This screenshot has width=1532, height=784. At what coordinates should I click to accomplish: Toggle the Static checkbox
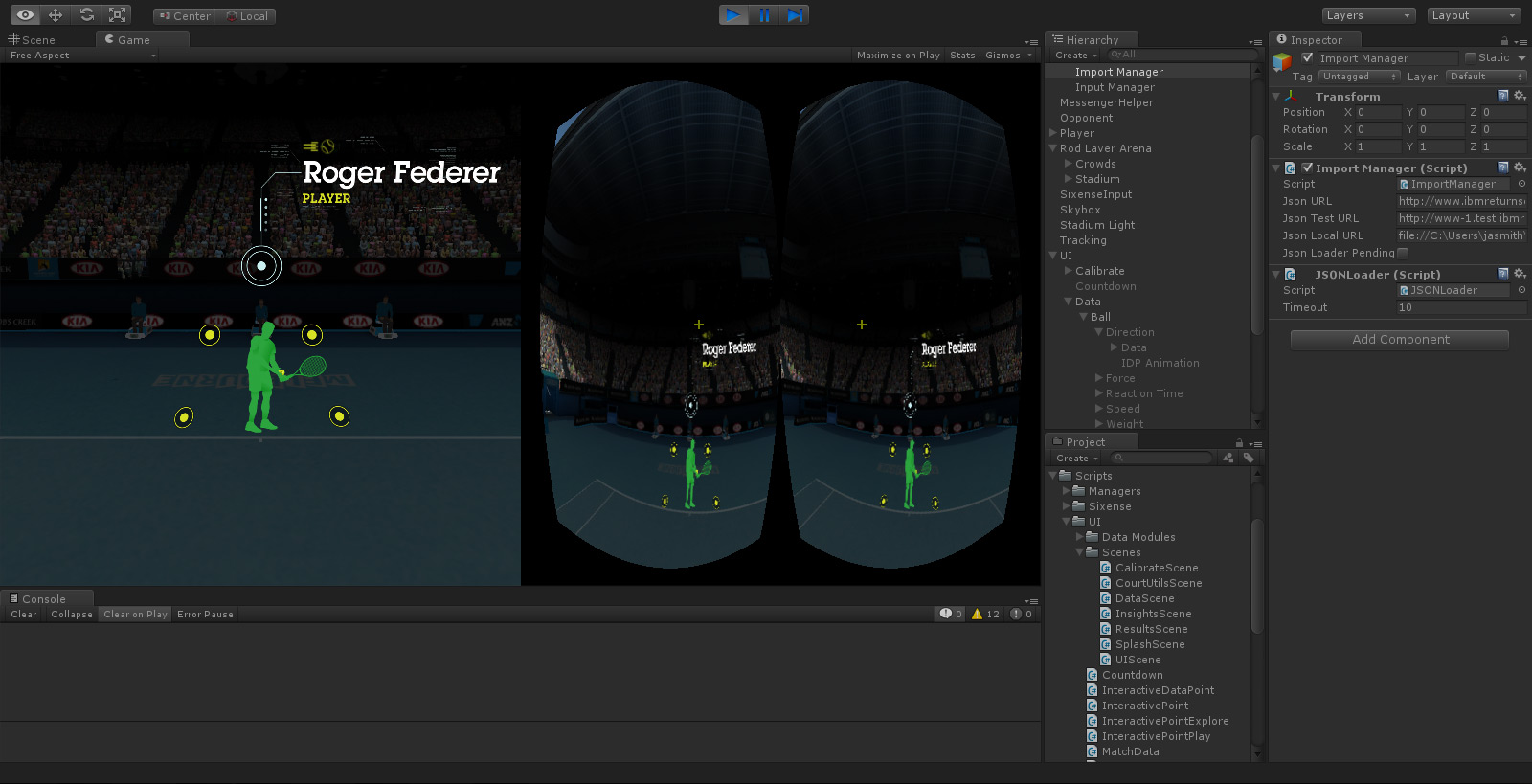(1471, 57)
